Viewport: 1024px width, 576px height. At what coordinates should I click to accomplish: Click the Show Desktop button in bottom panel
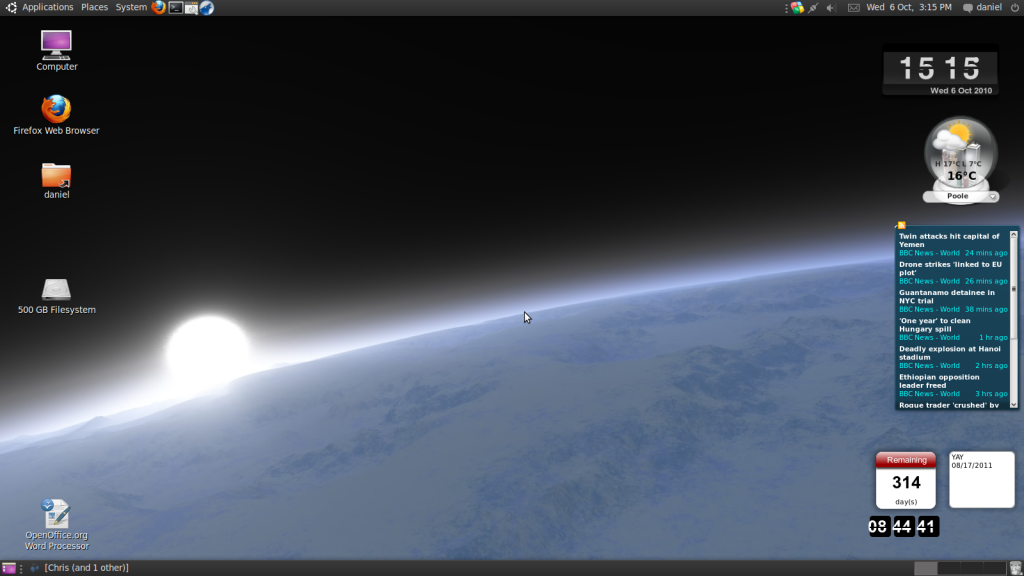8,568
